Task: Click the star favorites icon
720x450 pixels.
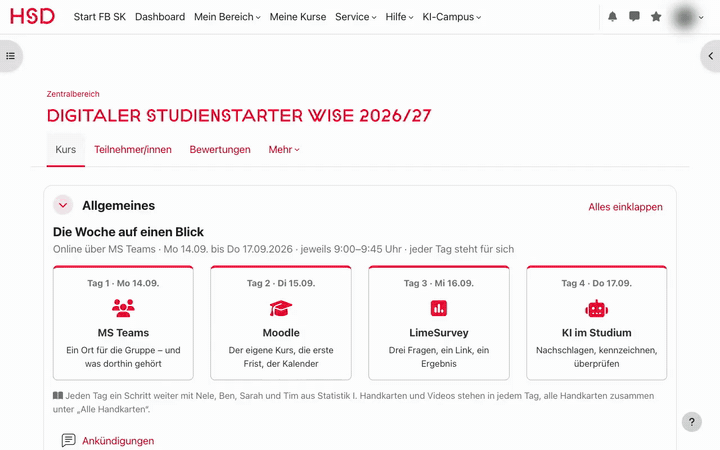Action: (656, 17)
